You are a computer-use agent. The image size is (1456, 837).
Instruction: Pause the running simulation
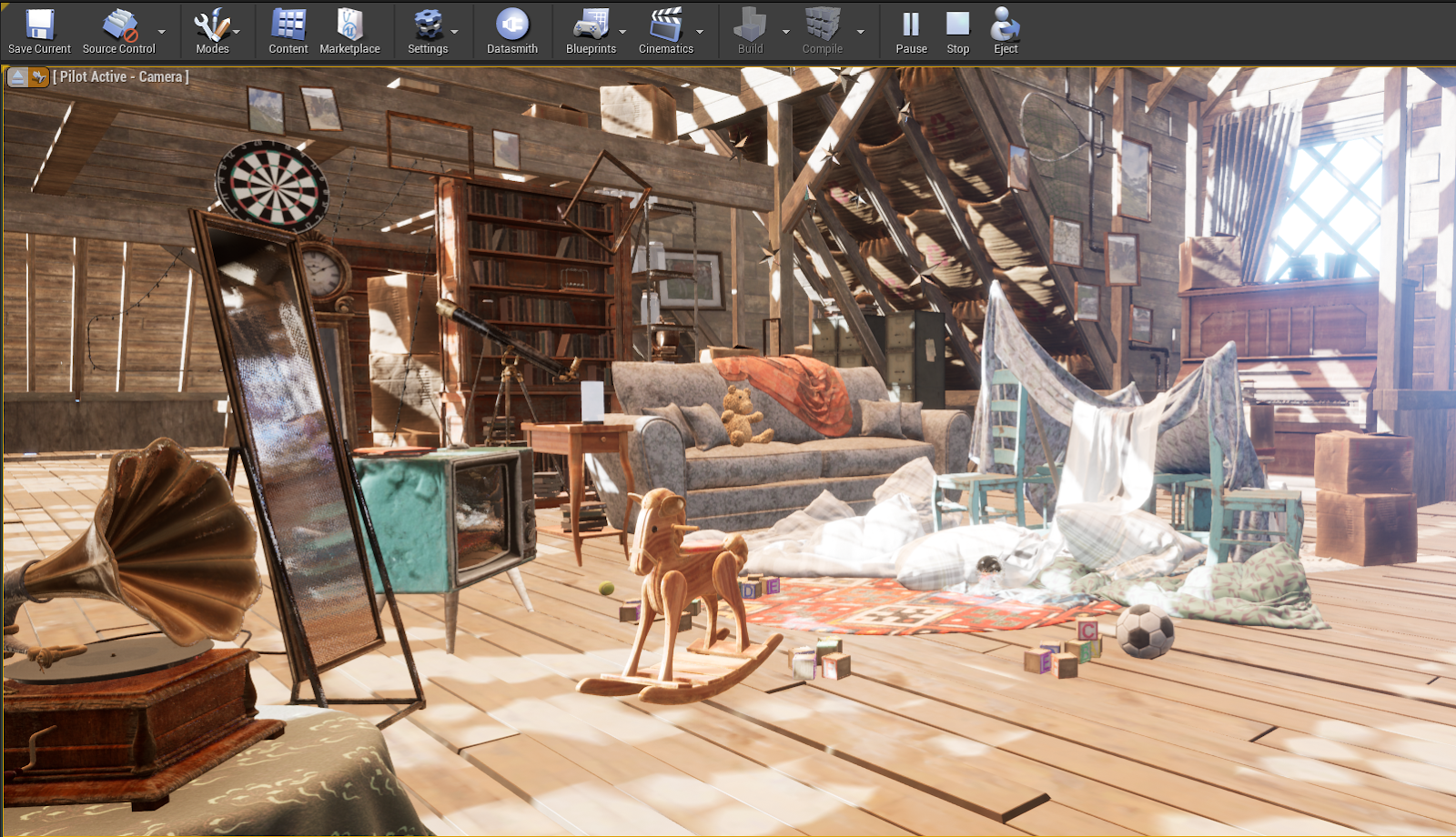point(911,27)
